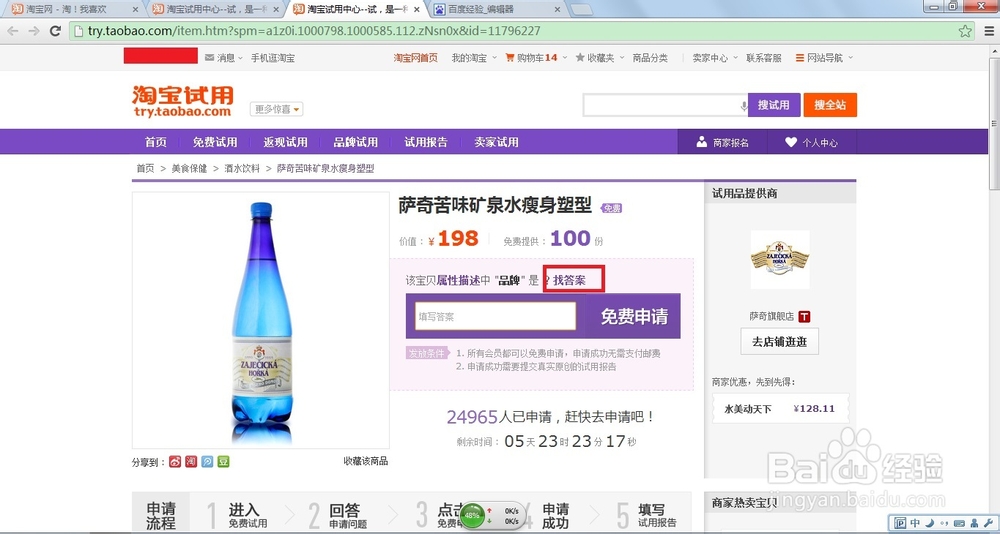Click the 个人中心 heart icon

point(791,142)
